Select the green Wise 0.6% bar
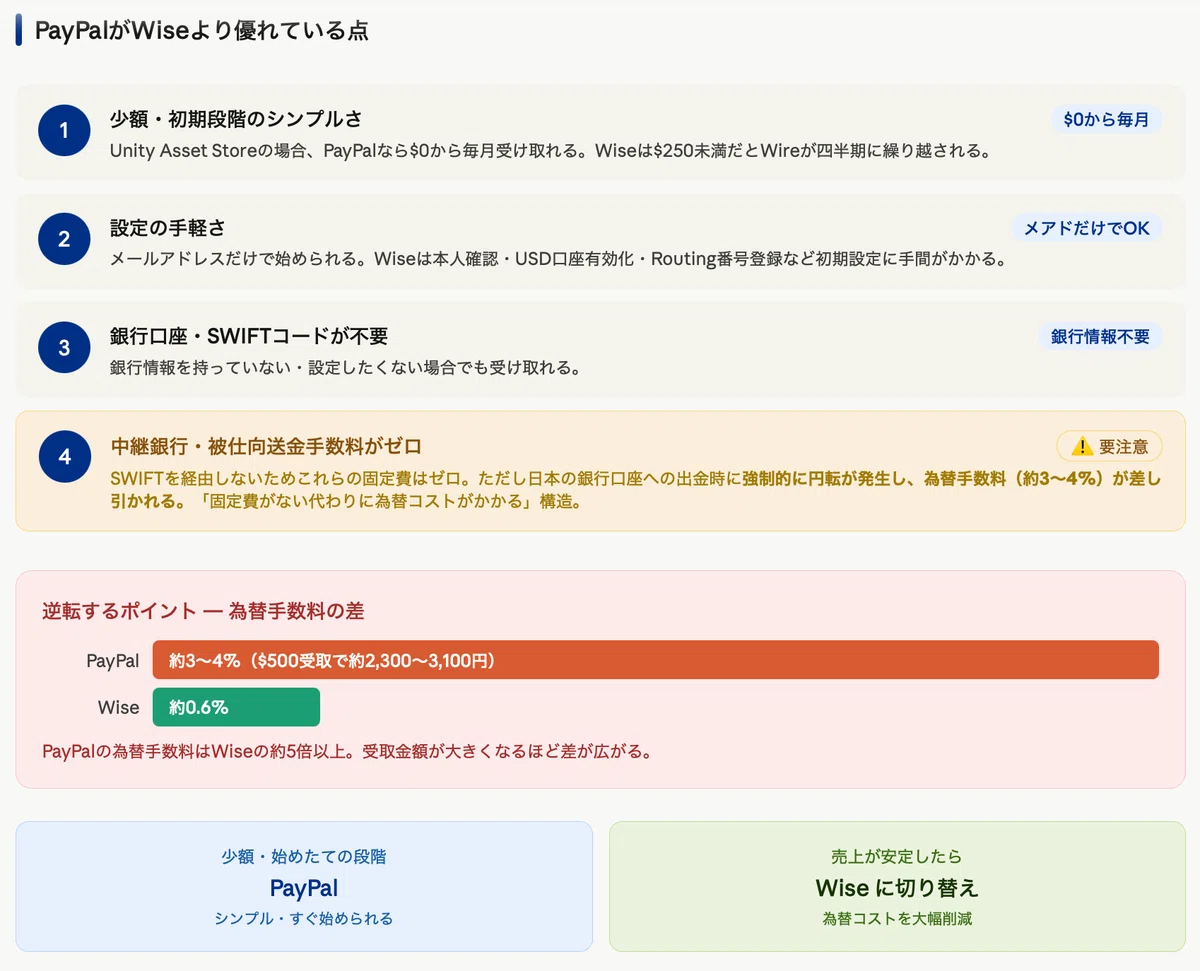Image resolution: width=1200 pixels, height=971 pixels. [236, 707]
